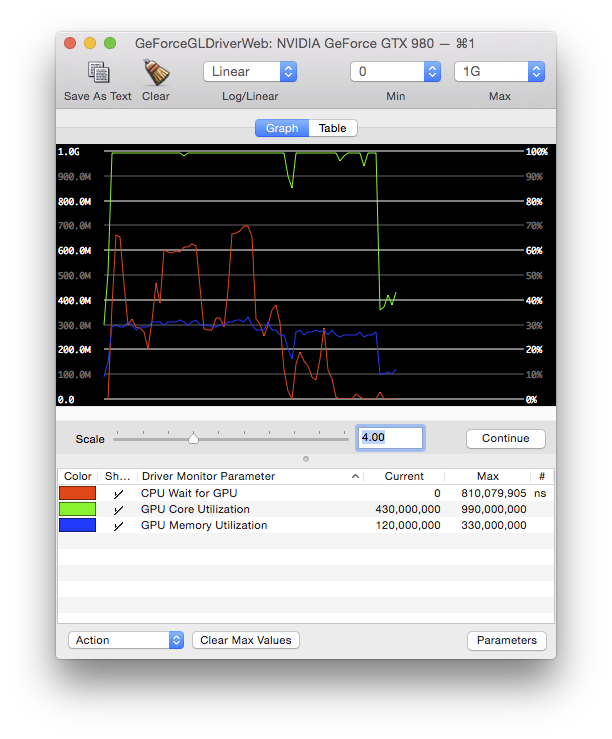
Task: Click the Max column header
Action: point(488,476)
